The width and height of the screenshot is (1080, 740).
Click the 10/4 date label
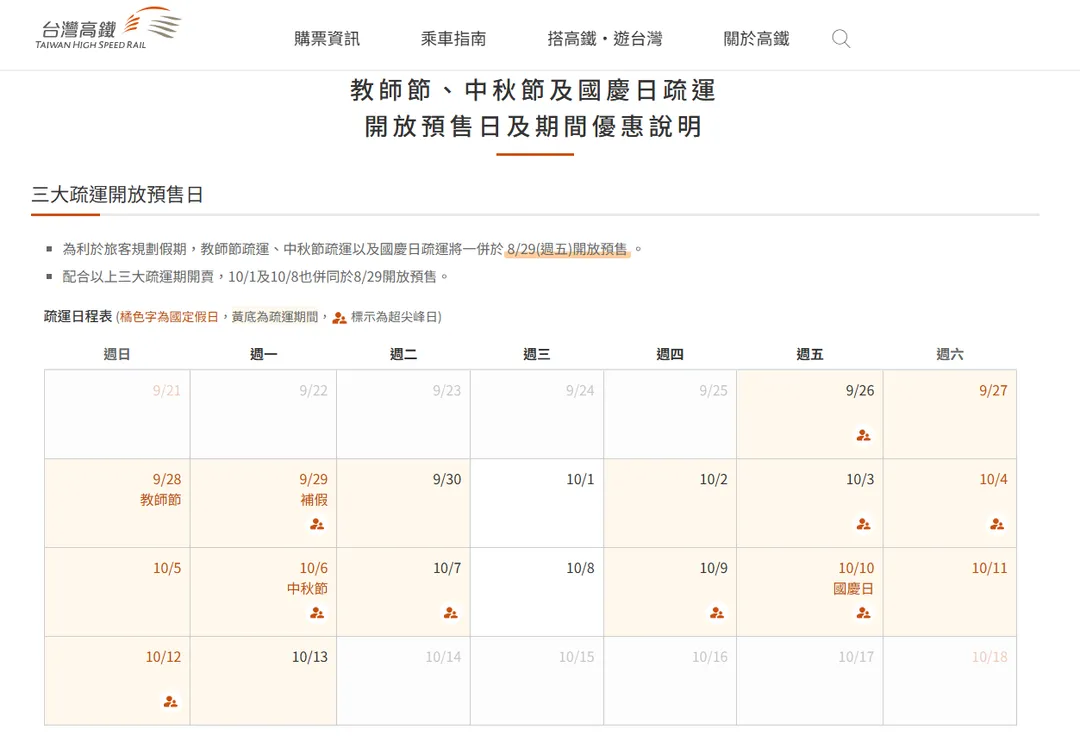[x=993, y=480]
